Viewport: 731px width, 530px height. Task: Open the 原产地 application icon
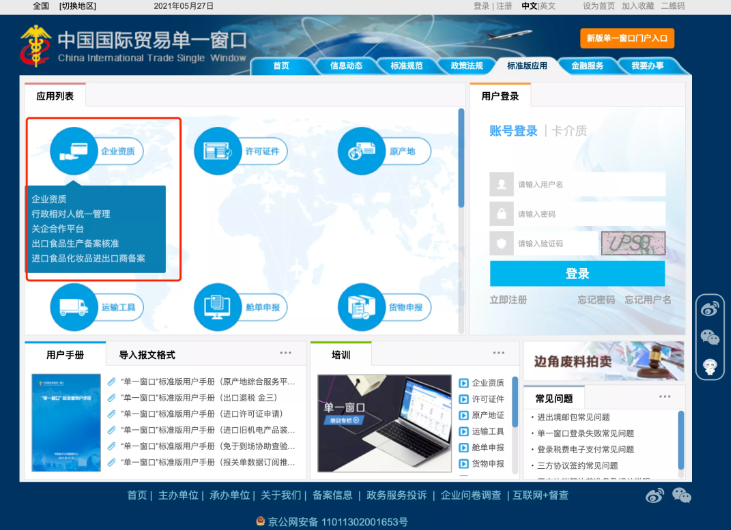pos(362,151)
